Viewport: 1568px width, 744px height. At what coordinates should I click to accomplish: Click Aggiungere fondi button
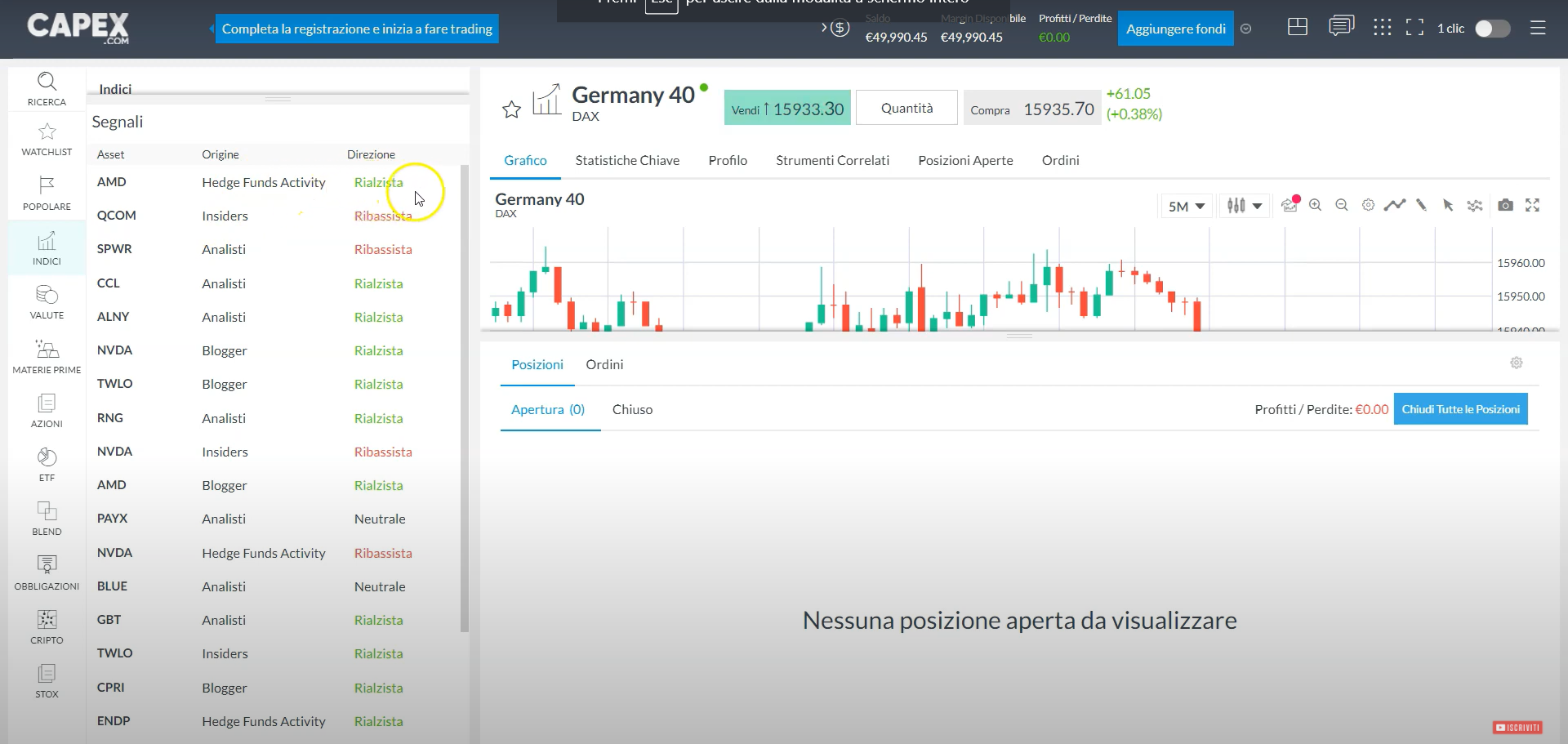click(x=1175, y=29)
